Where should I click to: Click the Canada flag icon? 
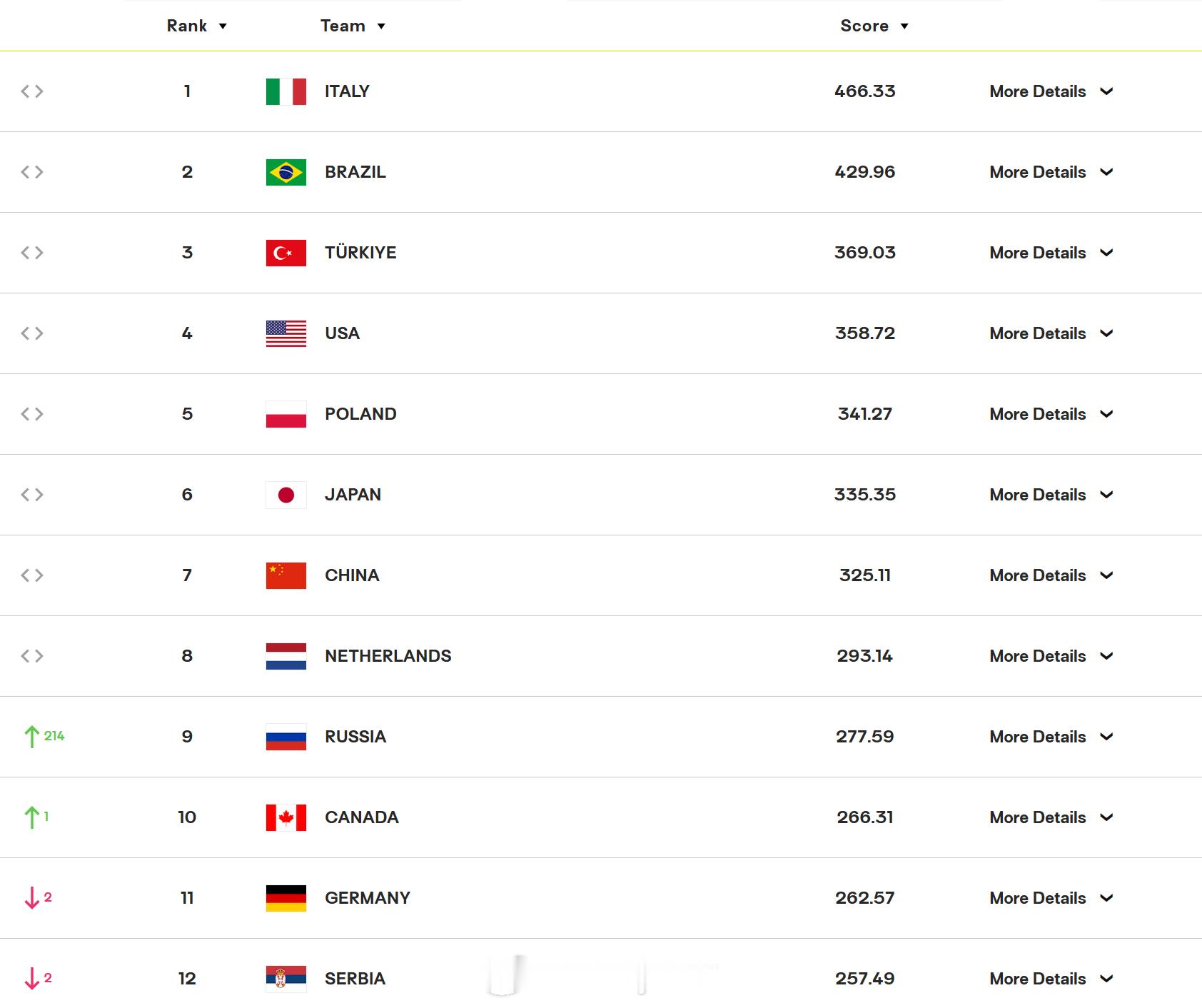pyautogui.click(x=286, y=817)
